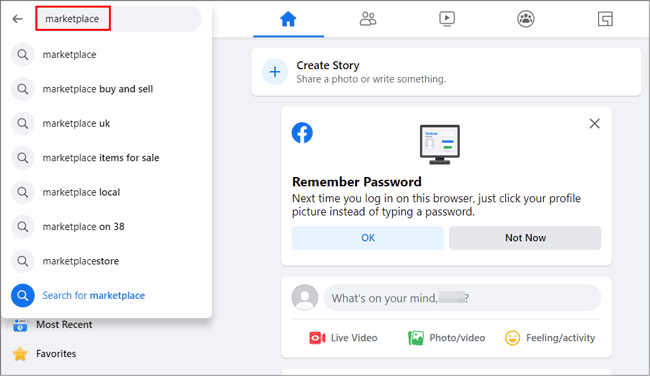Click the Facebook logo in password card
Image resolution: width=650 pixels, height=376 pixels.
302,133
